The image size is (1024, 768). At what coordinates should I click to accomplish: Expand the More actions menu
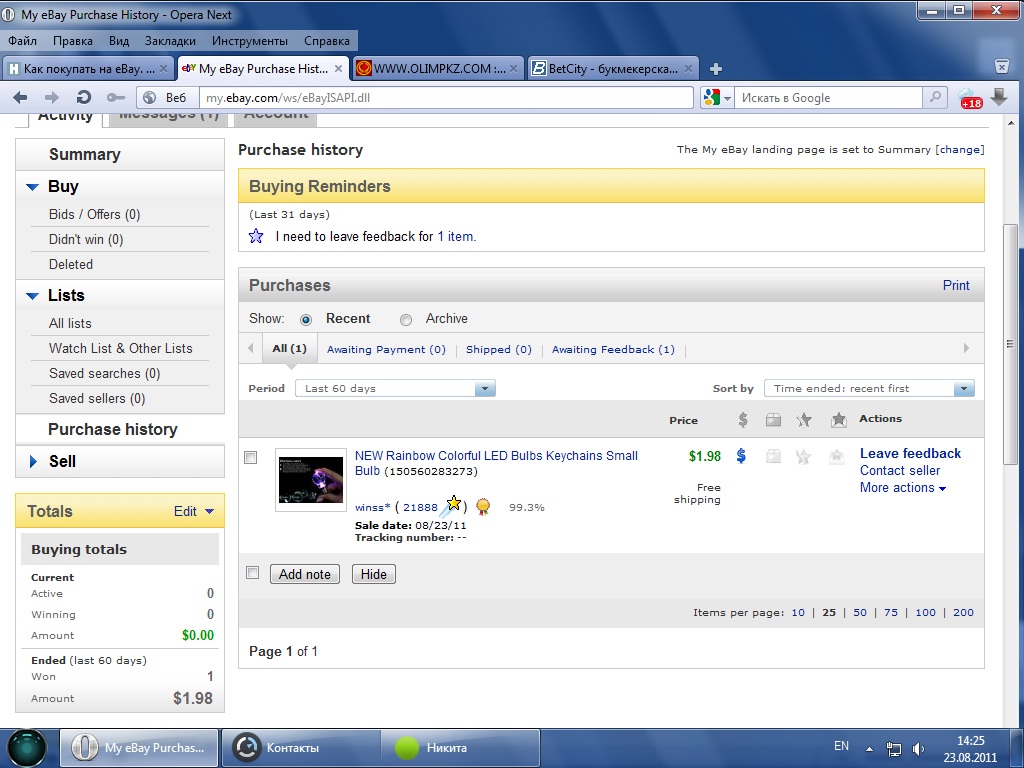[903, 488]
